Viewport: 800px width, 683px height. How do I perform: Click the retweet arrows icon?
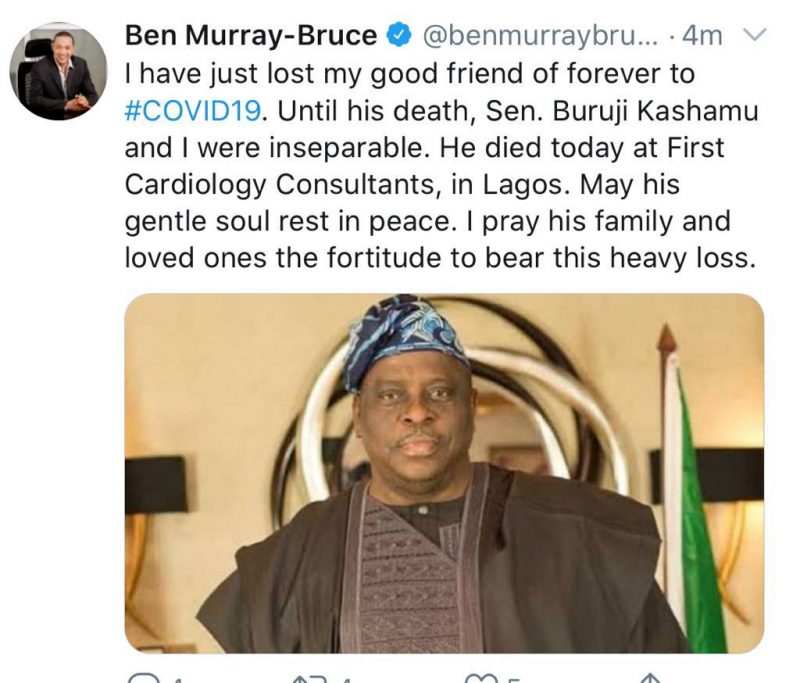point(309,678)
